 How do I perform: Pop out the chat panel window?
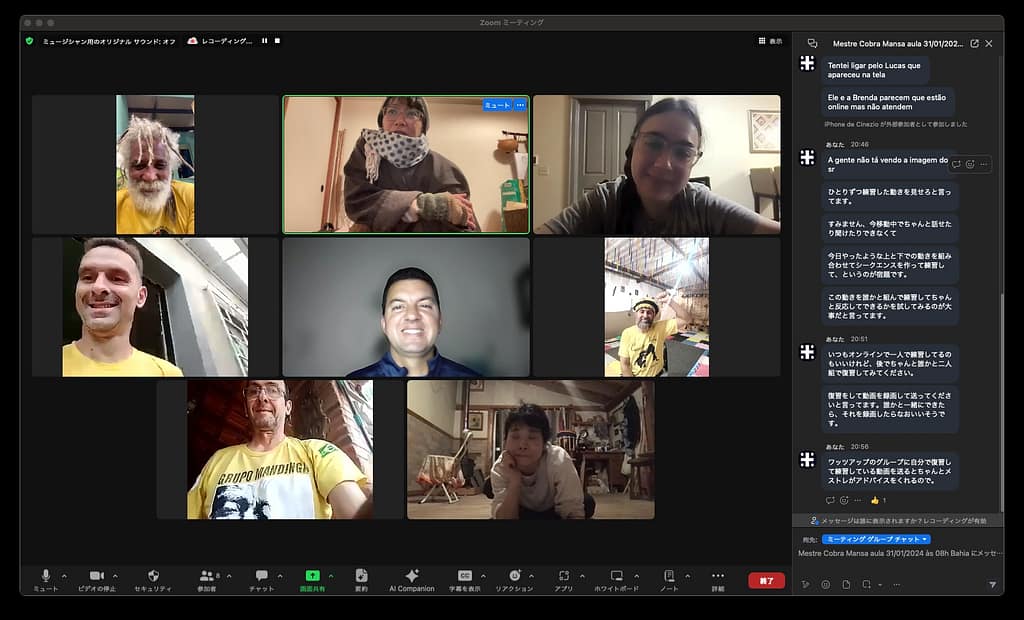tap(974, 44)
